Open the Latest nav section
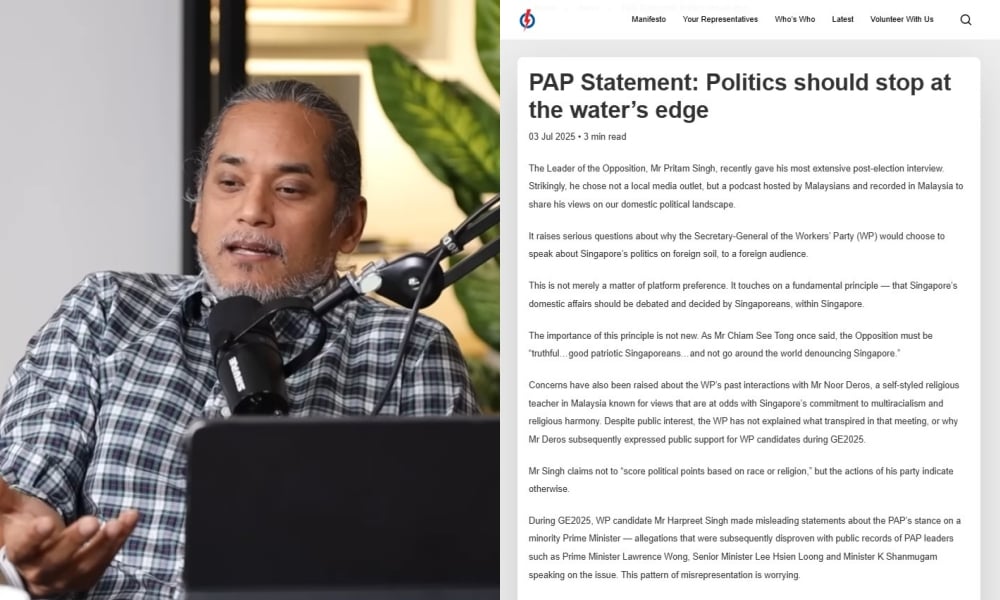The width and height of the screenshot is (1000, 600). (x=842, y=19)
